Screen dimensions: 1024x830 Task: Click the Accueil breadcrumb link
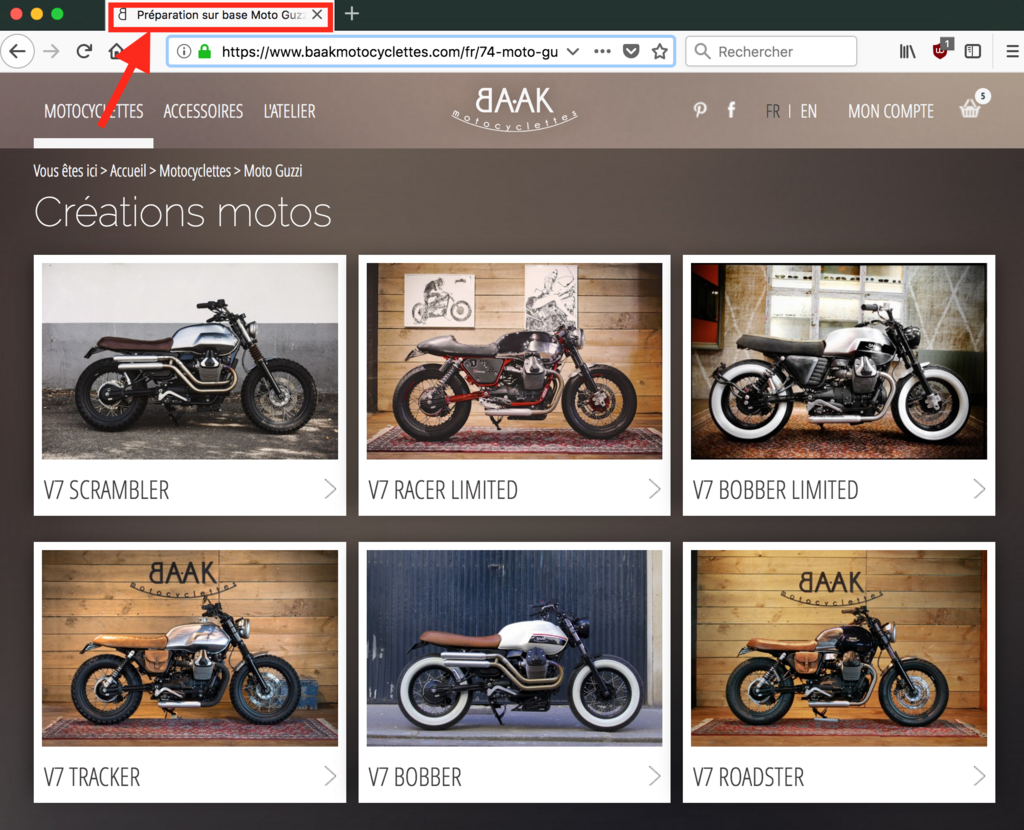click(128, 170)
